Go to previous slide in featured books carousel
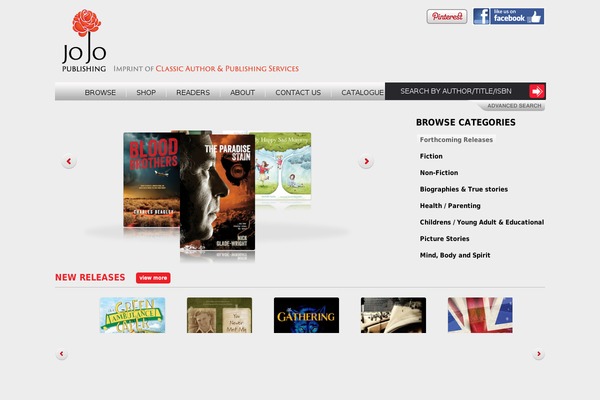600x400 pixels. 69,161
